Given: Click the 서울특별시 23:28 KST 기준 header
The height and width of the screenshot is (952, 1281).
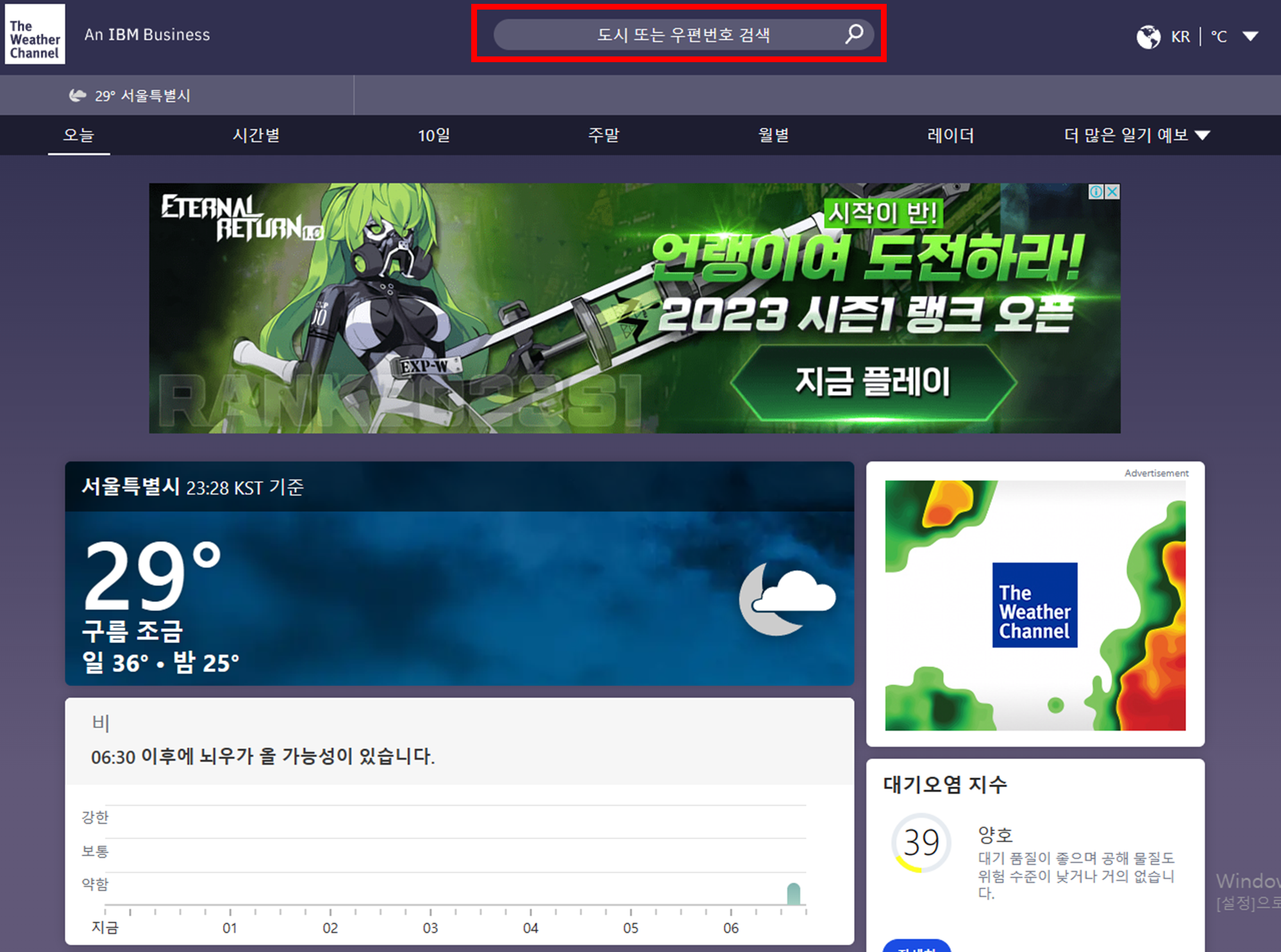Looking at the screenshot, I should 192,487.
